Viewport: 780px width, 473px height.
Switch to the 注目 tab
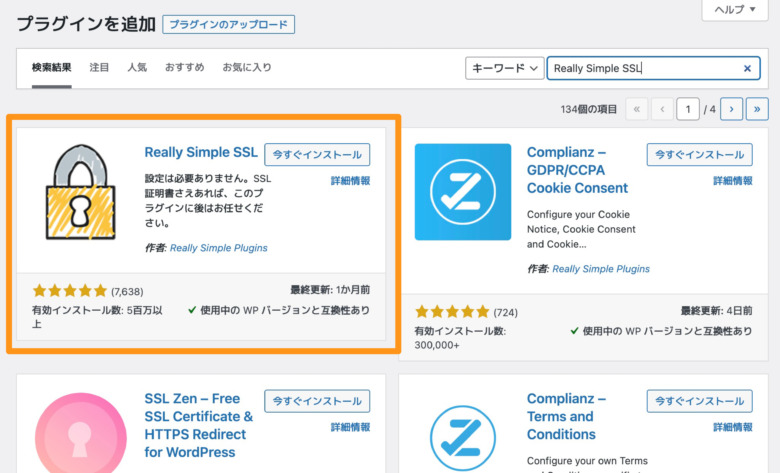pyautogui.click(x=99, y=67)
